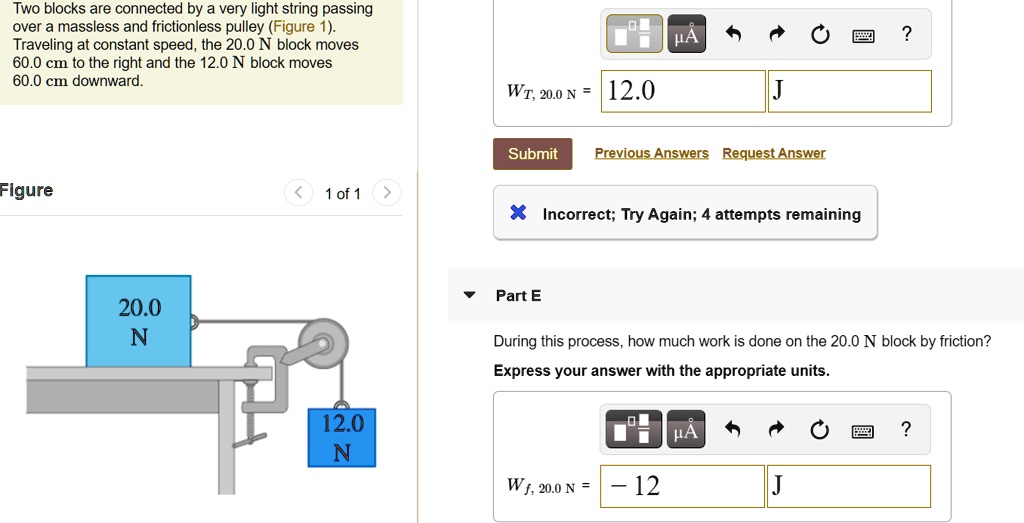Image resolution: width=1024 pixels, height=523 pixels.
Task: Redo edit in upper answer toolbar
Action: [776, 35]
